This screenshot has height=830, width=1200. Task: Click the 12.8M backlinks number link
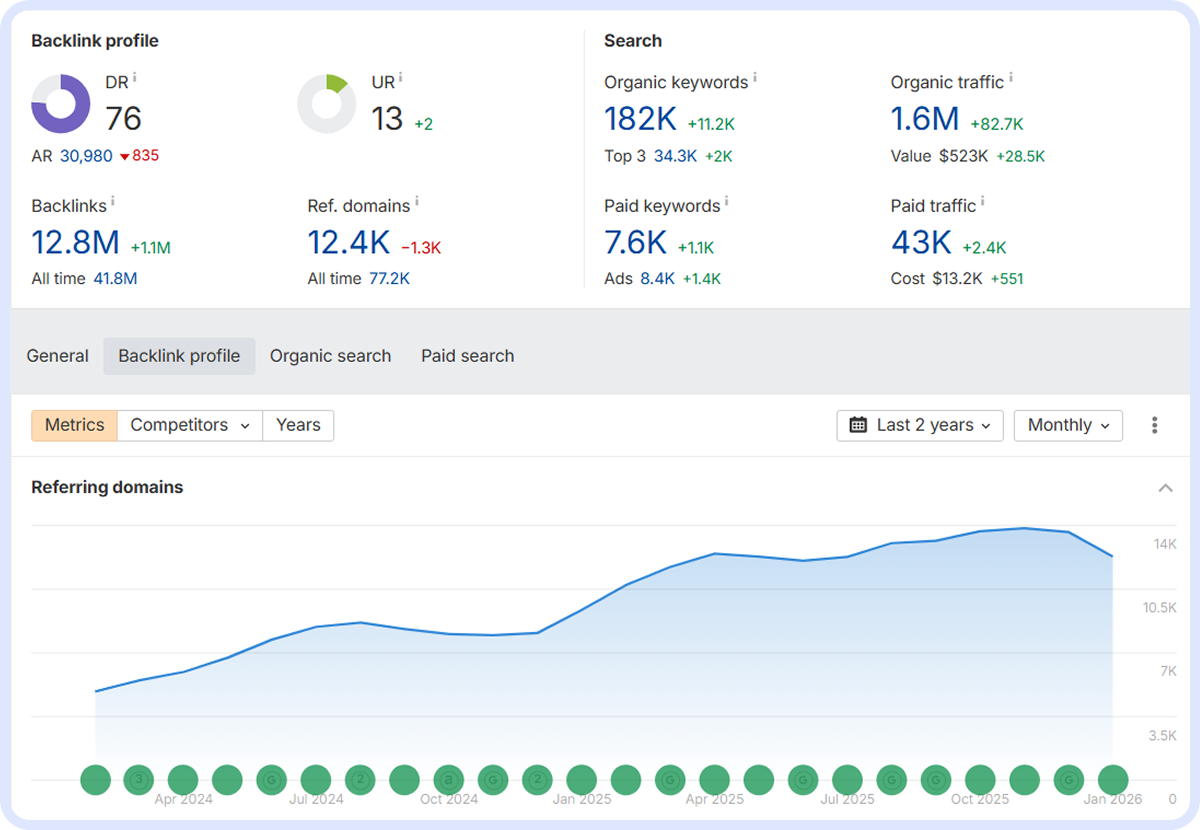pyautogui.click(x=75, y=243)
